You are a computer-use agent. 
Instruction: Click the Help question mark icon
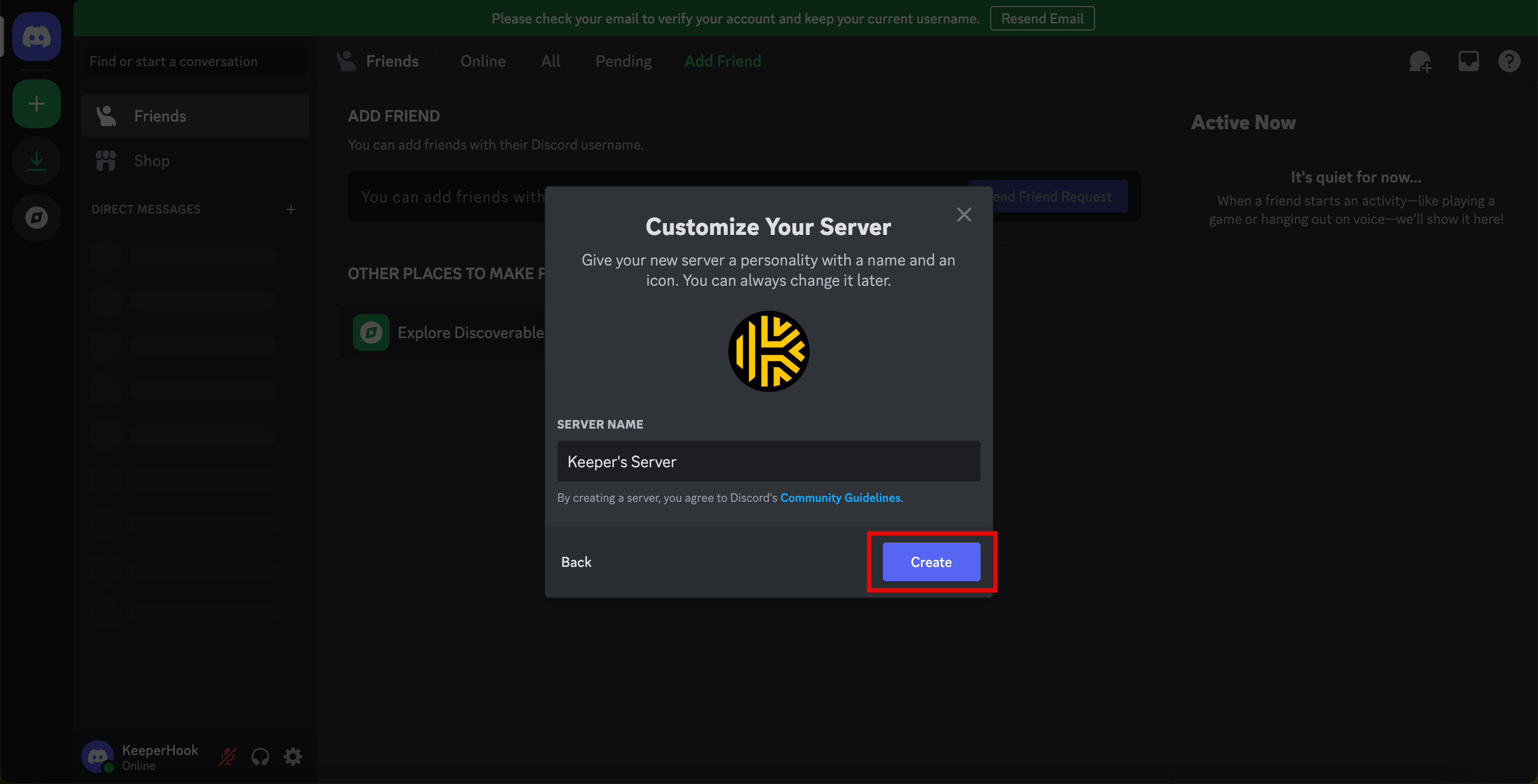[1509, 62]
